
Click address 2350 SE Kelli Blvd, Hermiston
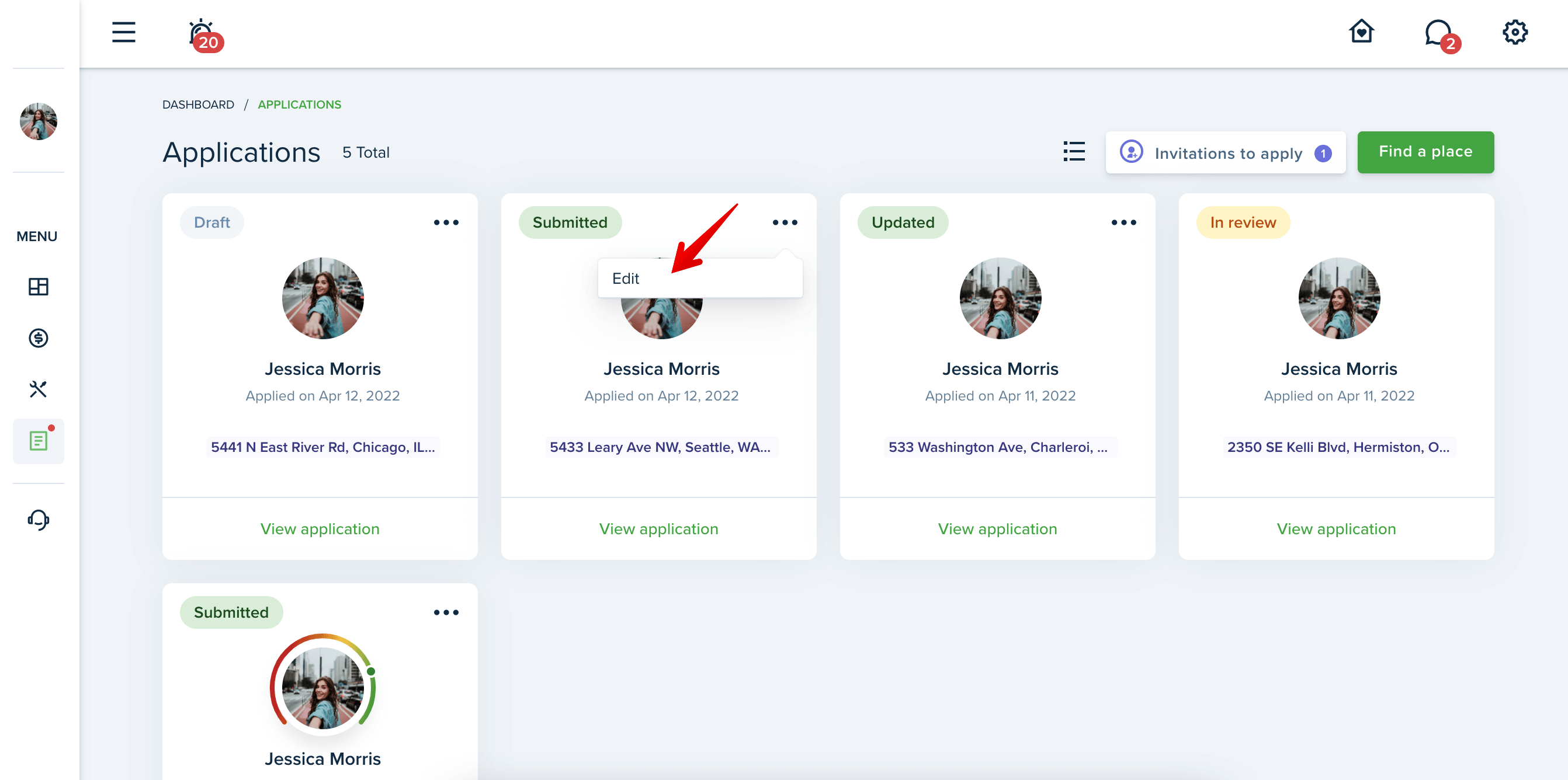coord(1338,447)
